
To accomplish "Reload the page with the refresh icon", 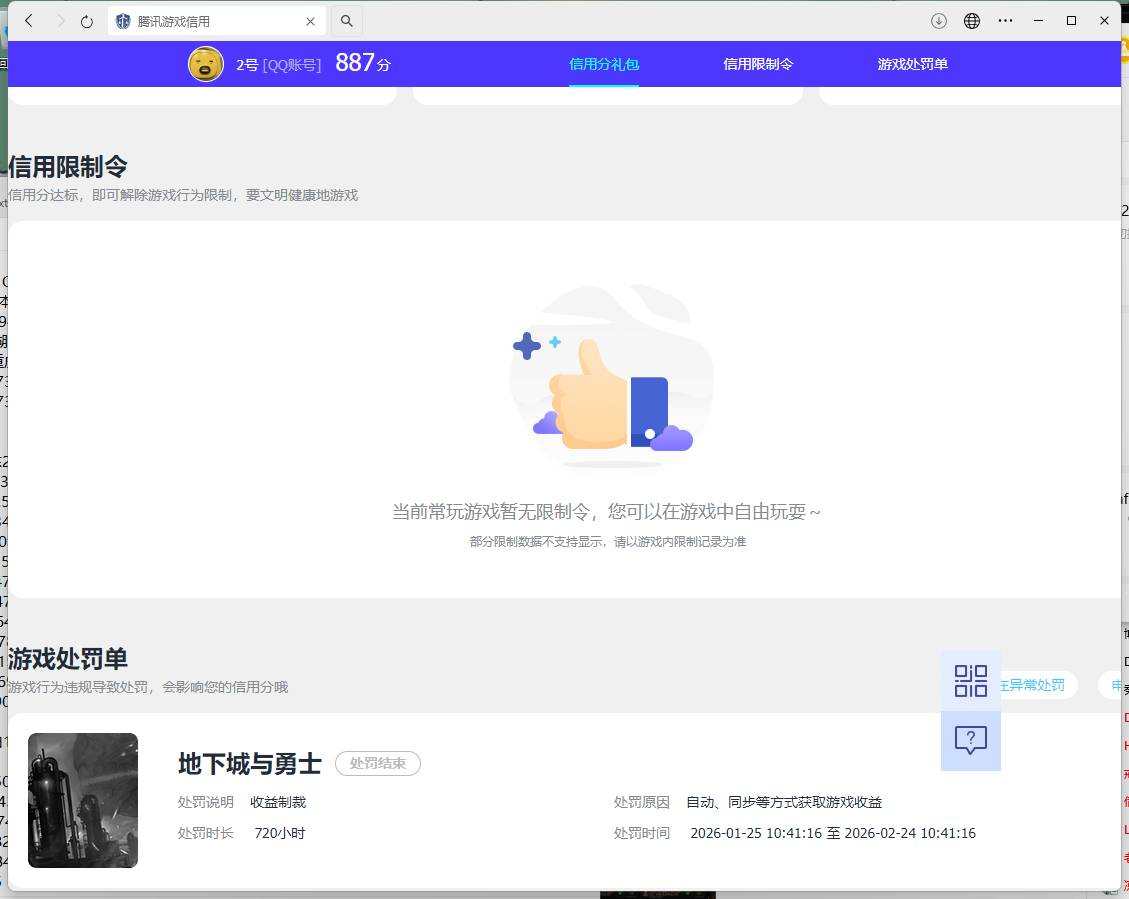I will pyautogui.click(x=87, y=22).
